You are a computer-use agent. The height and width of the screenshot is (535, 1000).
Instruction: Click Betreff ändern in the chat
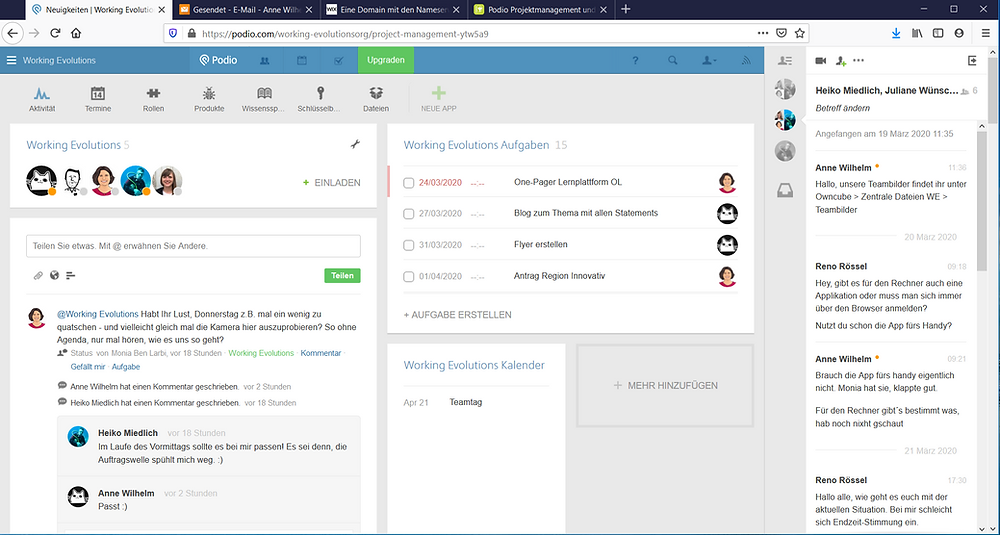[x=842, y=108]
